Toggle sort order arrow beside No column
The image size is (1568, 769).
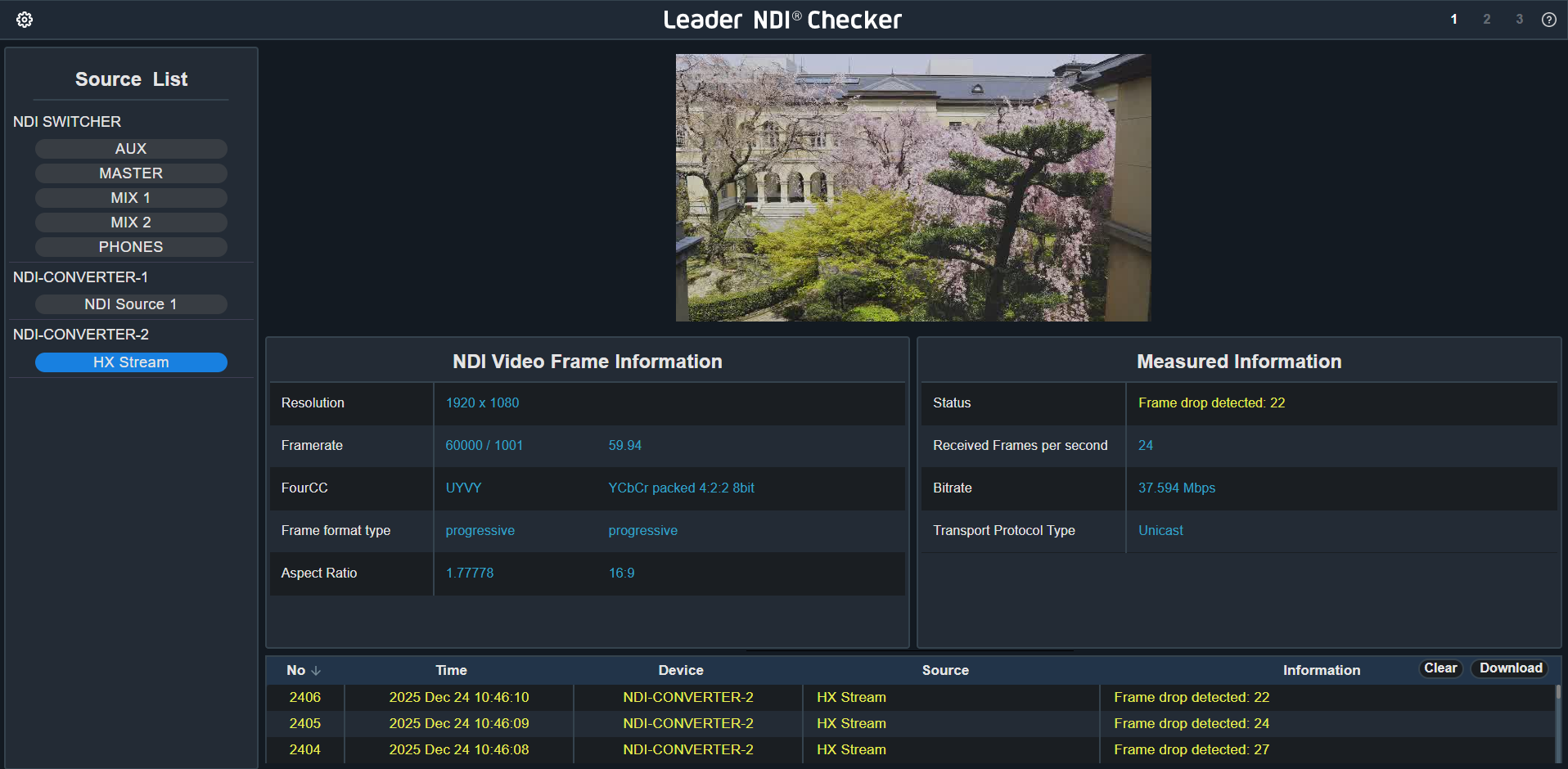316,671
